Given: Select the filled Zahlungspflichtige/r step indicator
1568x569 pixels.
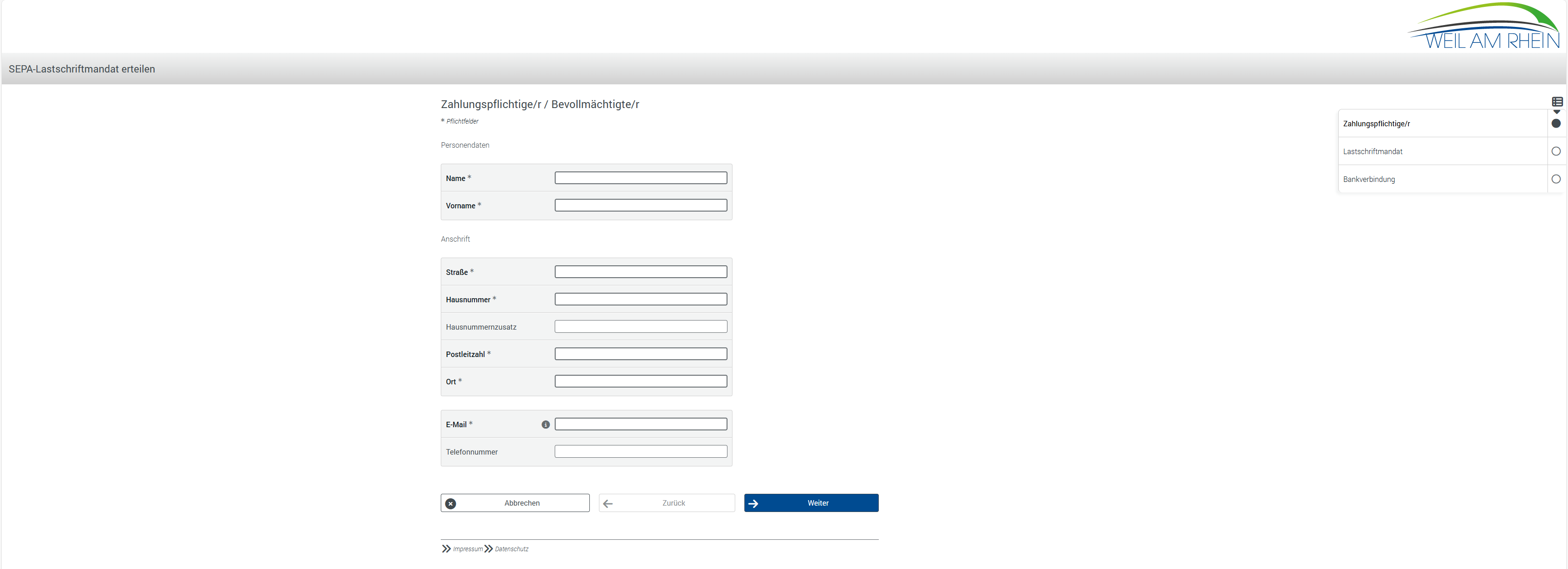Looking at the screenshot, I should [x=1556, y=124].
